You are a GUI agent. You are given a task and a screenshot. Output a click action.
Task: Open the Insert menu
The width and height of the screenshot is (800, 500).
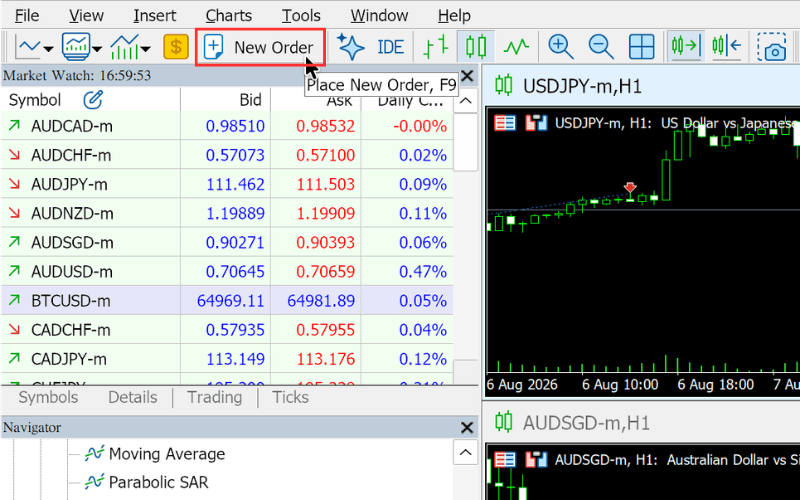pos(155,16)
